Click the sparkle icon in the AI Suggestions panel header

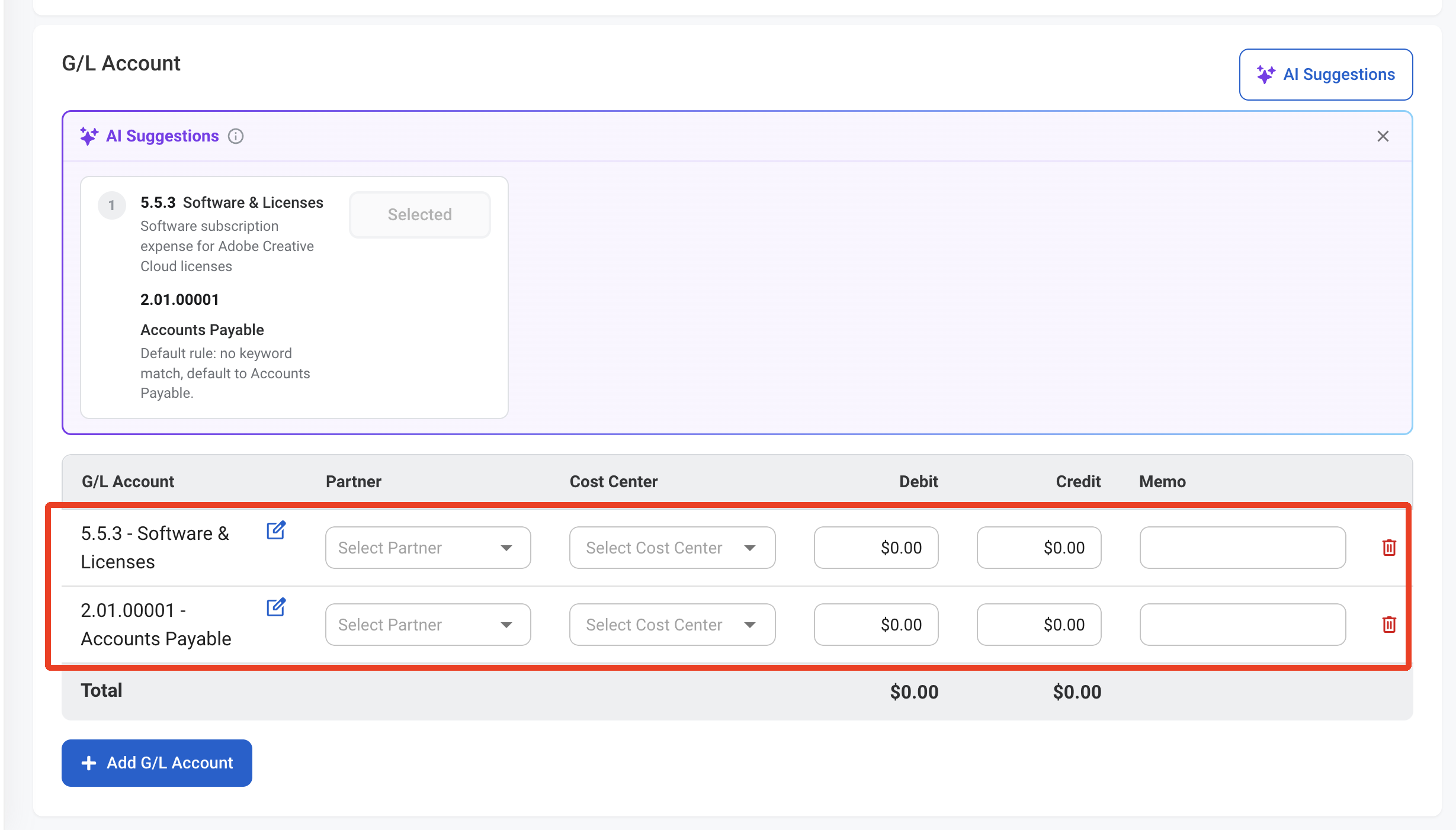89,136
